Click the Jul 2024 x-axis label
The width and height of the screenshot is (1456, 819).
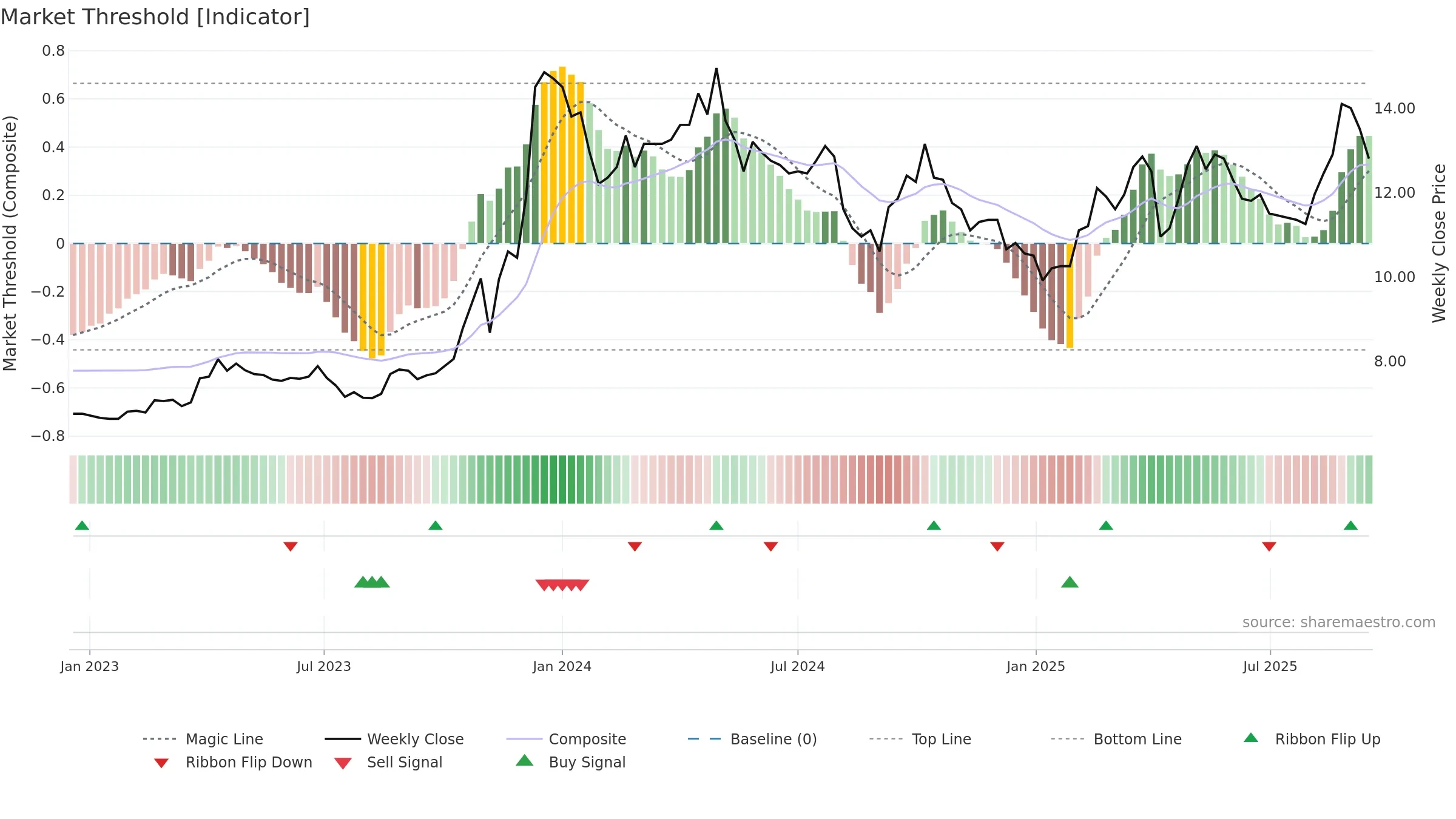[798, 666]
